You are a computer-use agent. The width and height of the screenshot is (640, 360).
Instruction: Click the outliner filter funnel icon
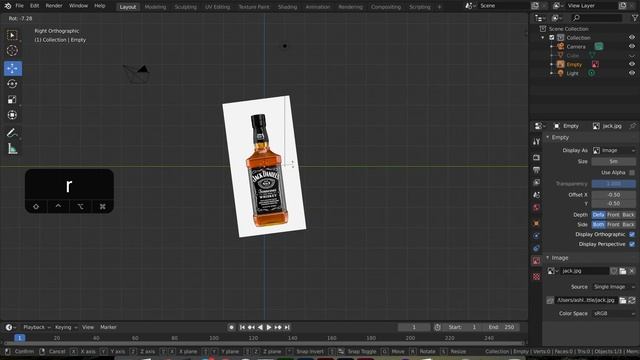(x=635, y=18)
